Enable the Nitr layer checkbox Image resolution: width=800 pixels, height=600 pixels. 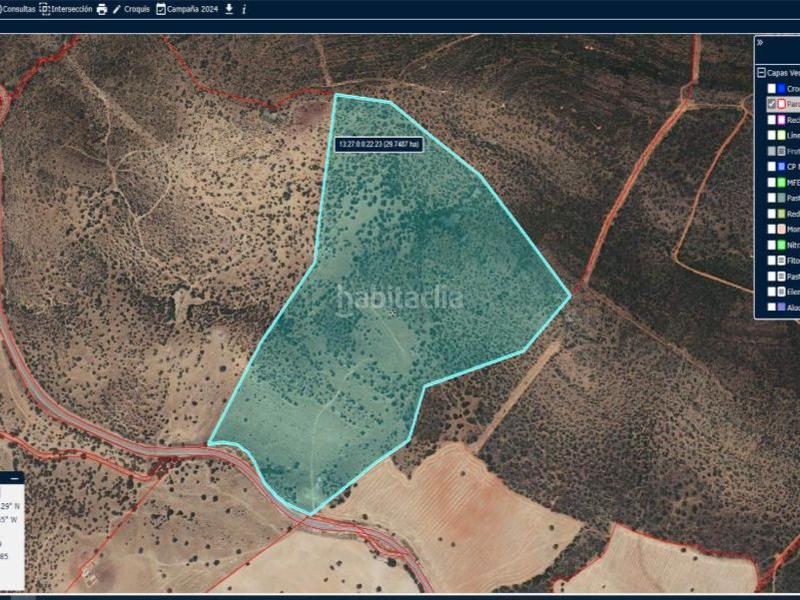click(771, 245)
